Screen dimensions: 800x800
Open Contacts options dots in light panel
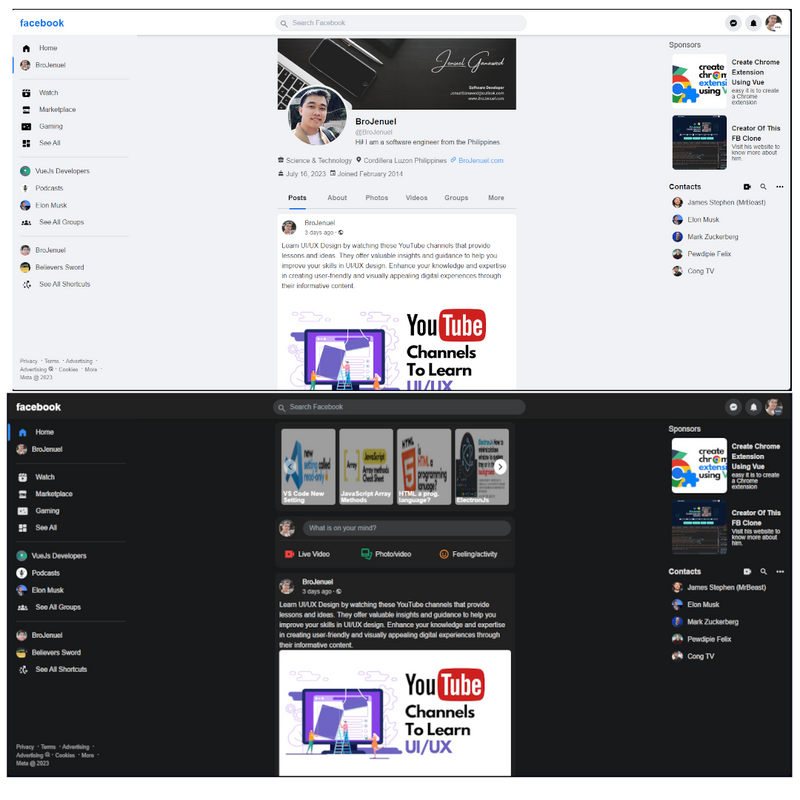780,187
